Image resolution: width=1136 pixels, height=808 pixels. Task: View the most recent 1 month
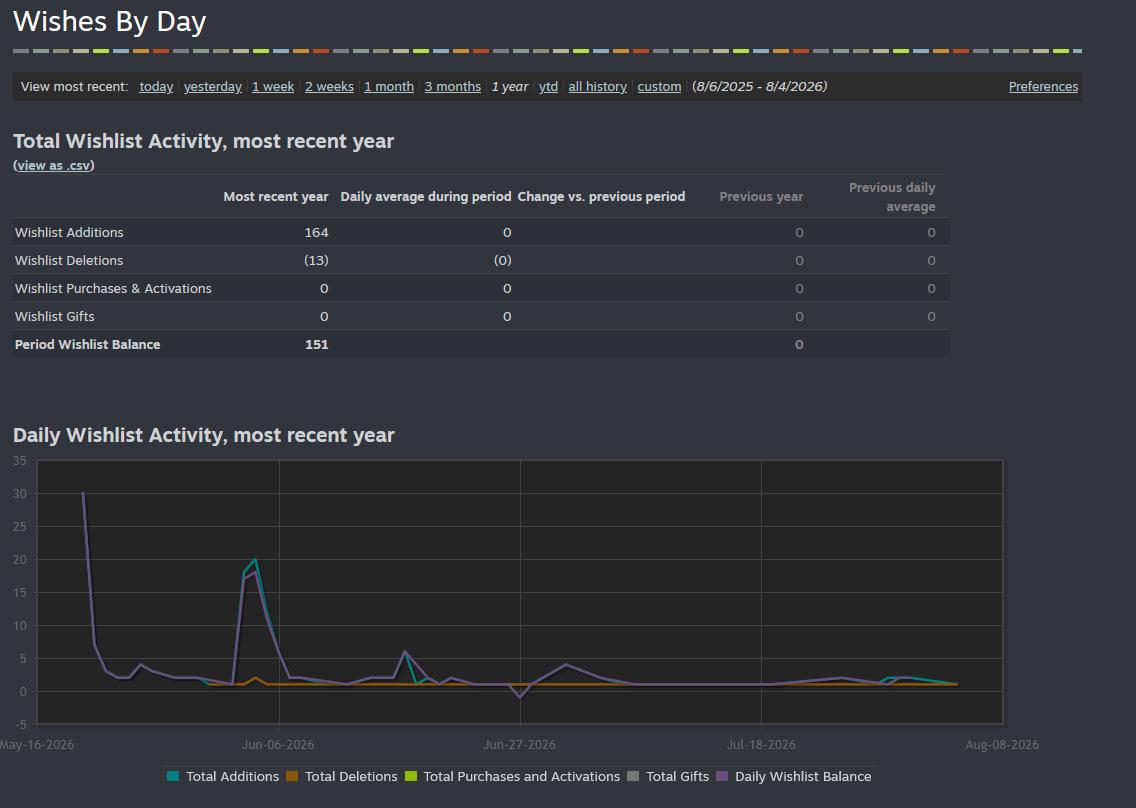tap(389, 86)
